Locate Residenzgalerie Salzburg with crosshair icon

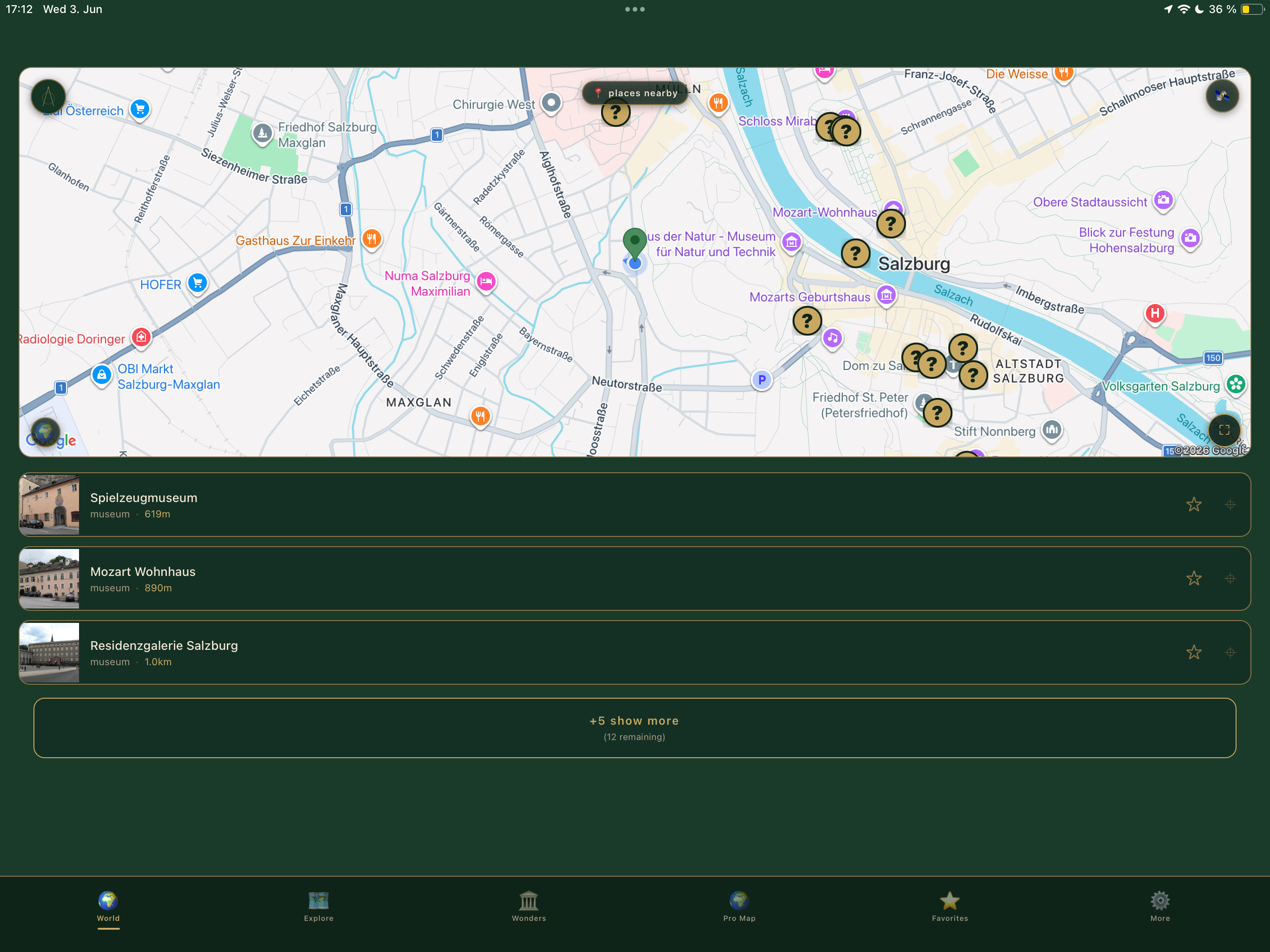pyautogui.click(x=1230, y=652)
